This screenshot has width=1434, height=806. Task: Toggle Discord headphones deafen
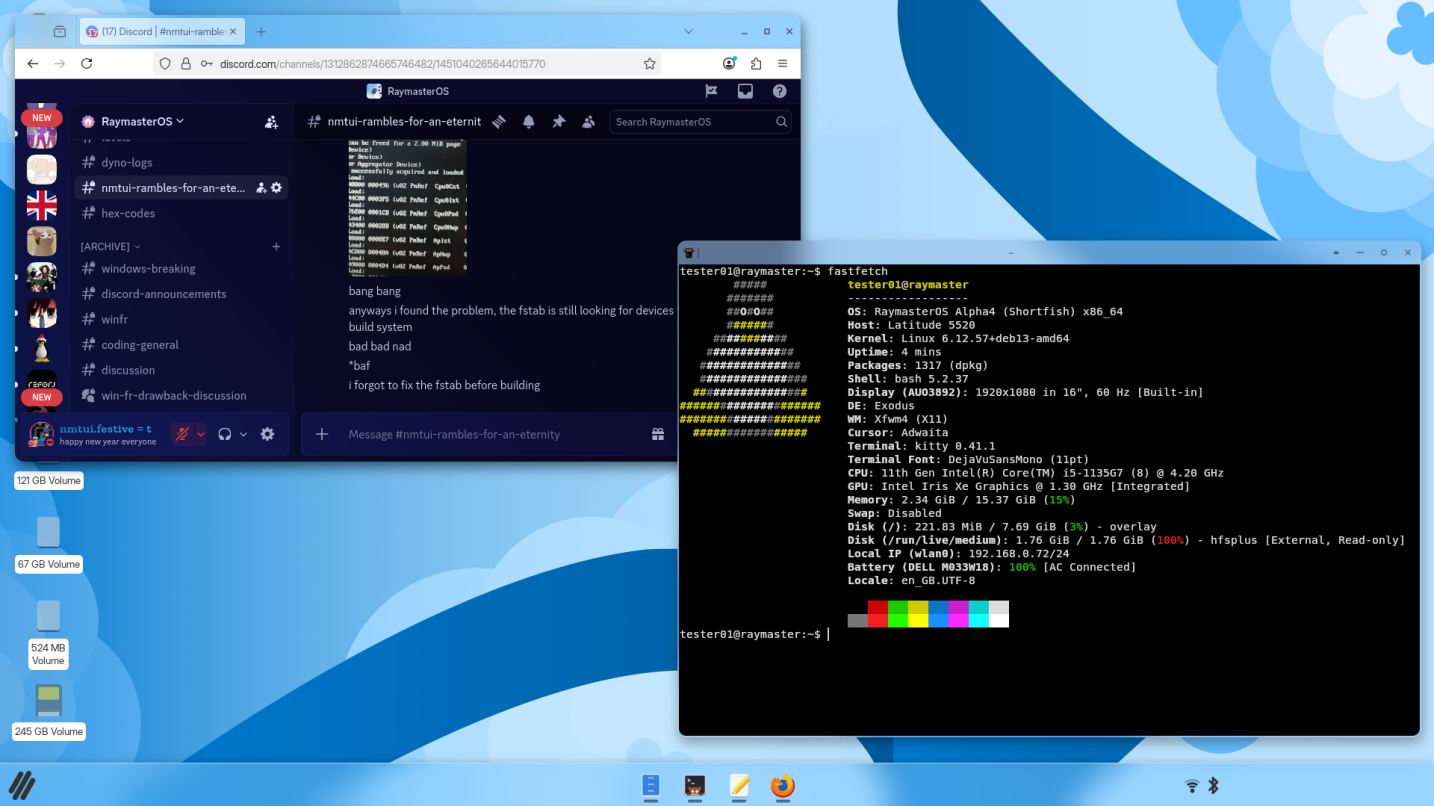click(225, 434)
